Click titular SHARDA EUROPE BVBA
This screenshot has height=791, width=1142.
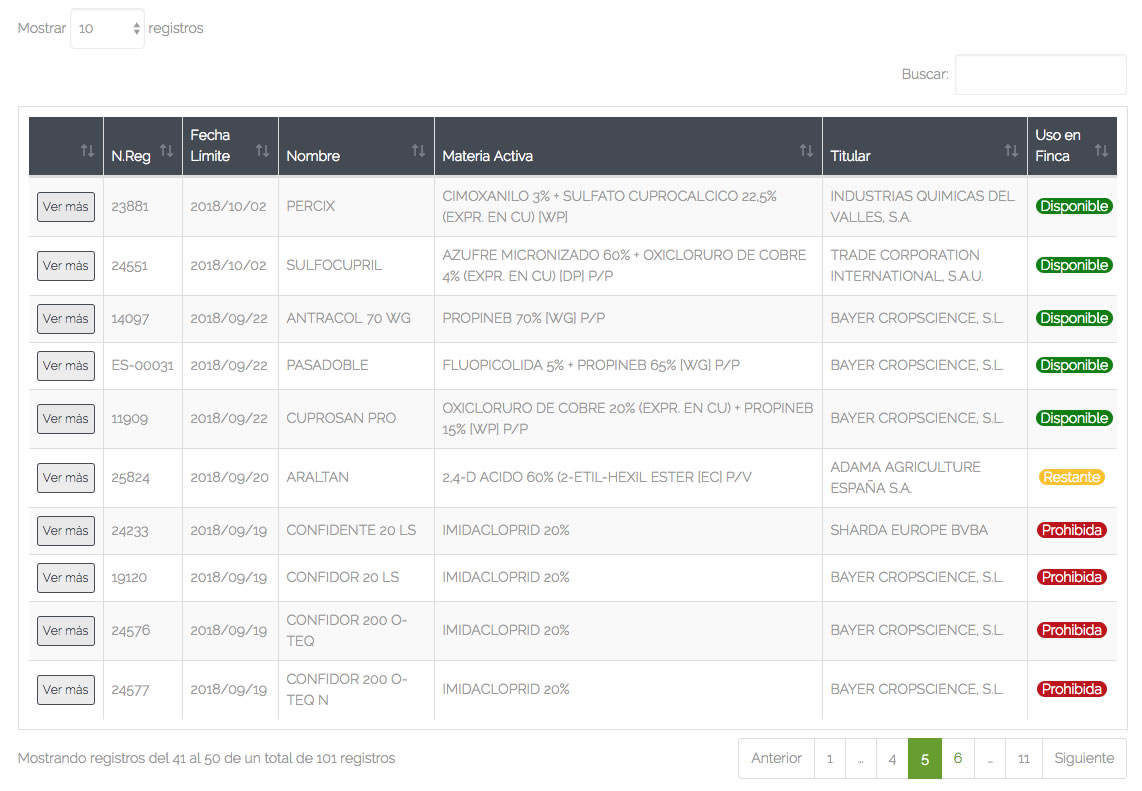[x=909, y=530]
